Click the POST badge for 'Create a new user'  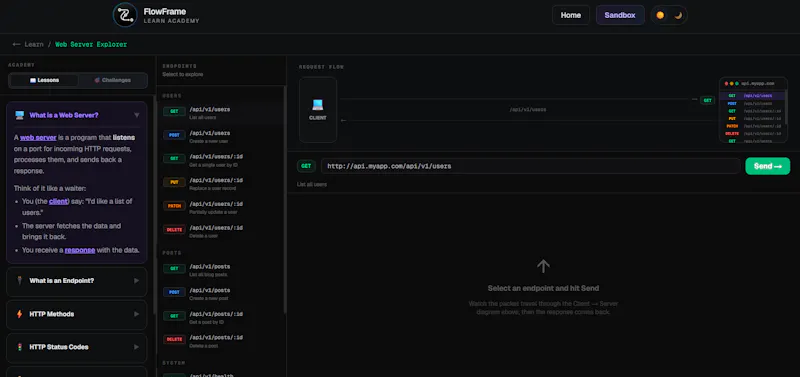(174, 135)
